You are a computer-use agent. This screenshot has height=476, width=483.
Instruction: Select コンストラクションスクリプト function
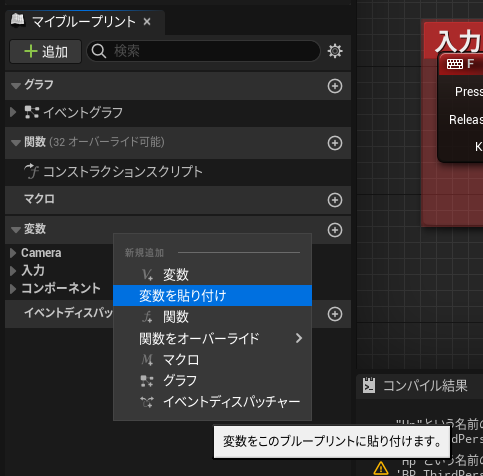[178, 172]
